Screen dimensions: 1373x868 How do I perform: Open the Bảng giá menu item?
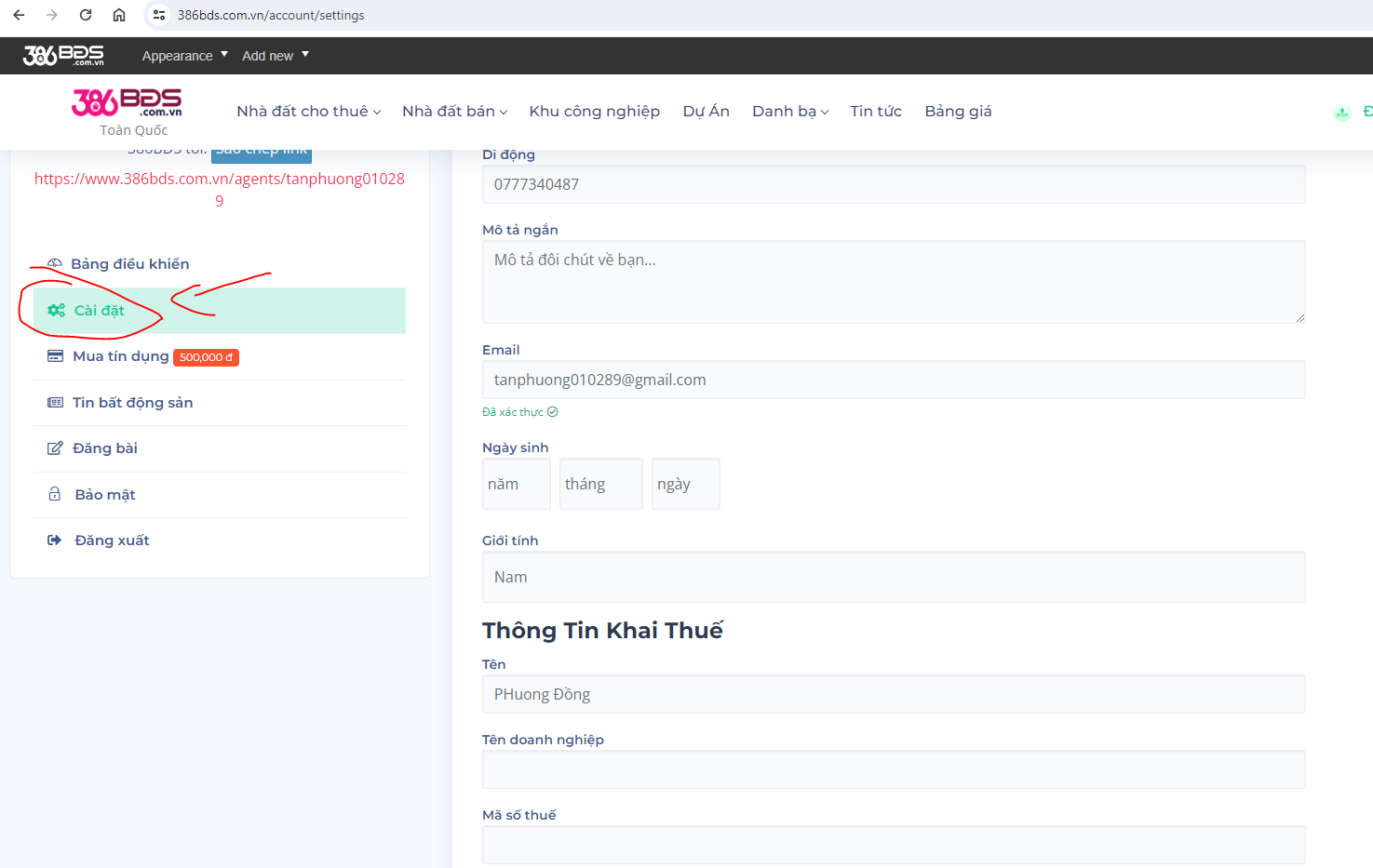(958, 111)
